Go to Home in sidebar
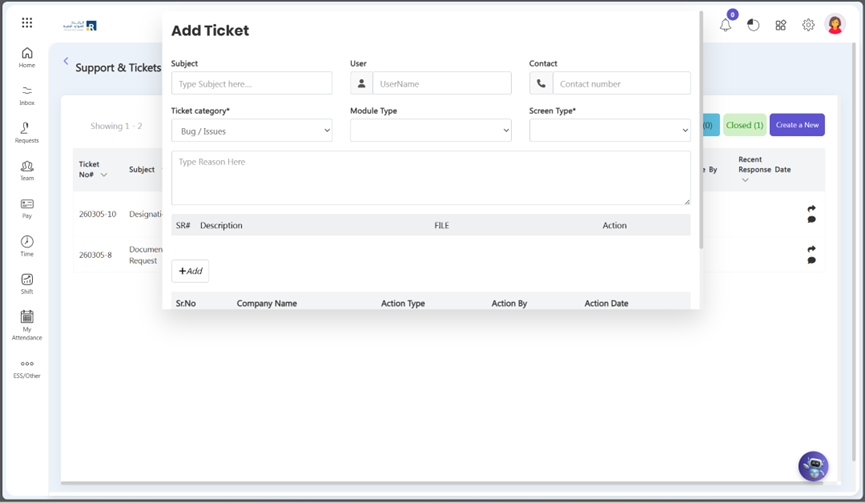This screenshot has height=503, width=865. pos(27,58)
